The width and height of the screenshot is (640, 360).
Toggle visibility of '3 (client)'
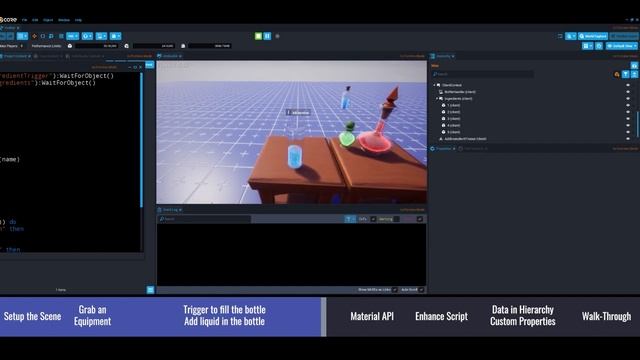pyautogui.click(x=628, y=119)
